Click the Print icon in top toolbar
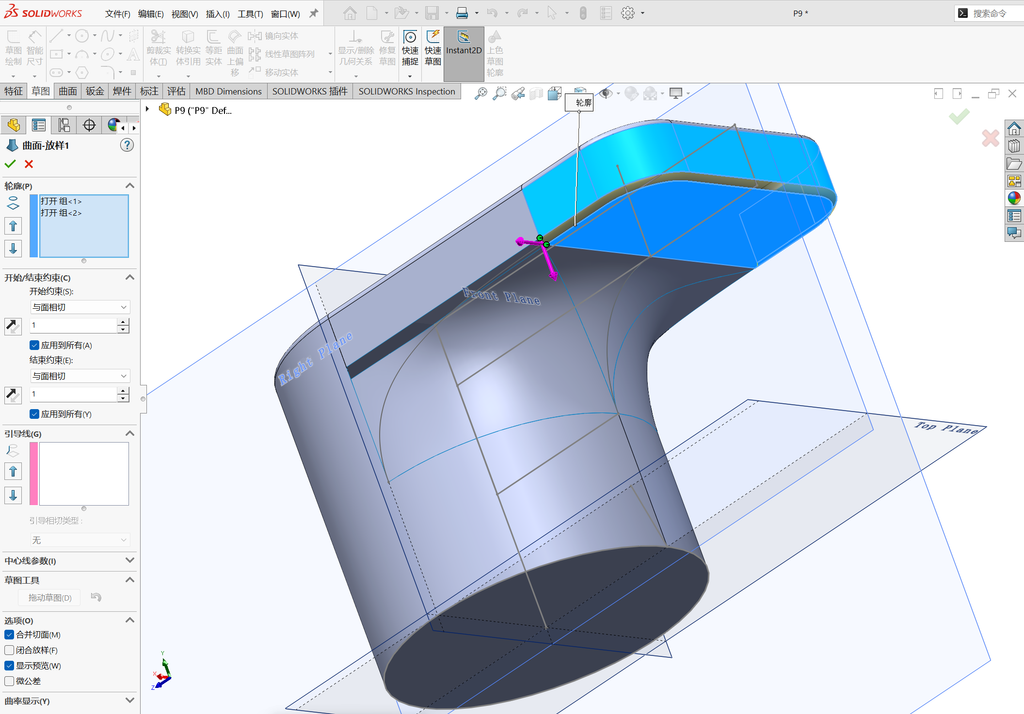1024x714 pixels. 462,13
